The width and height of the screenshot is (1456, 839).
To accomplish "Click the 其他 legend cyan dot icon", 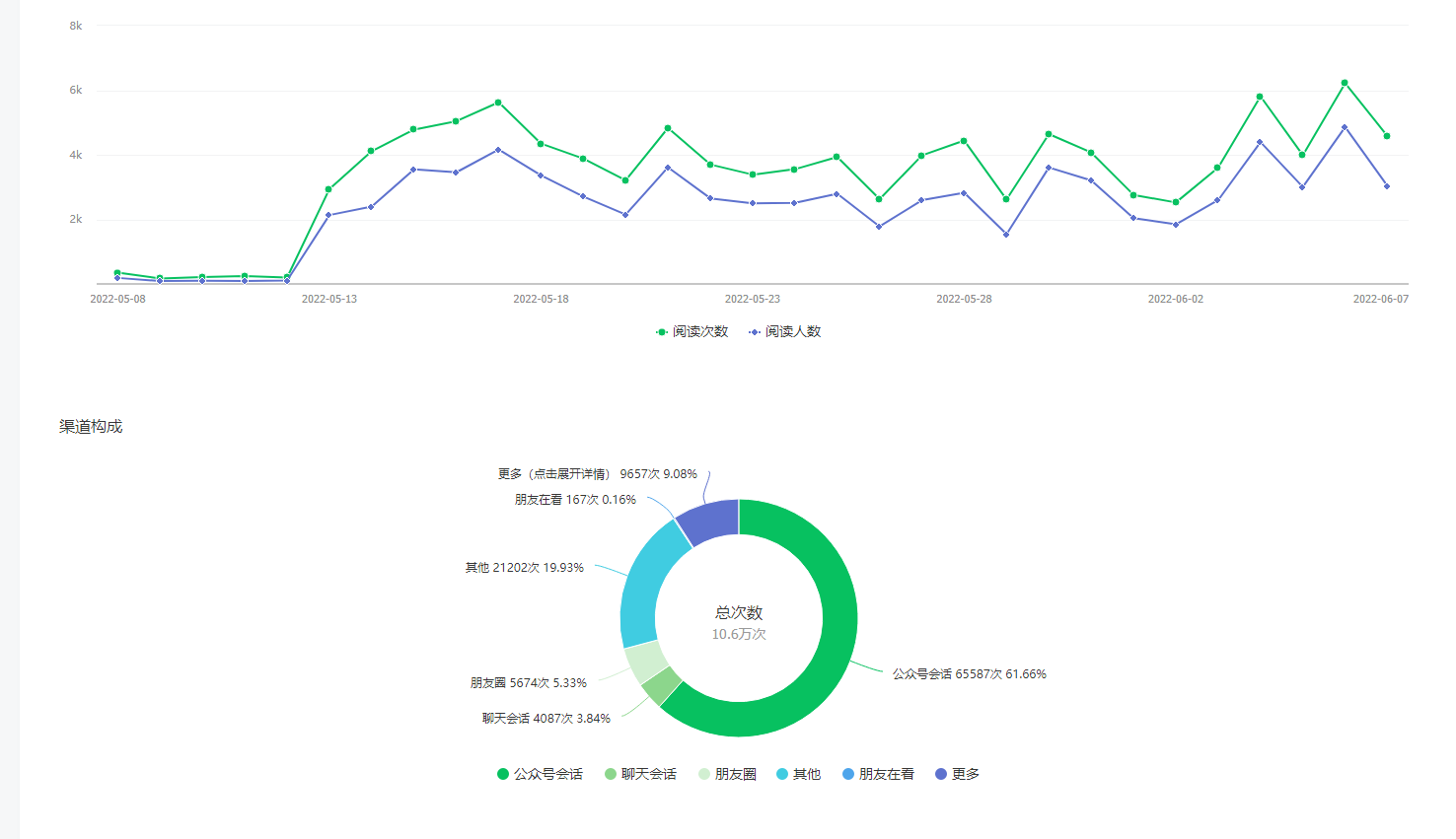I will (x=782, y=775).
